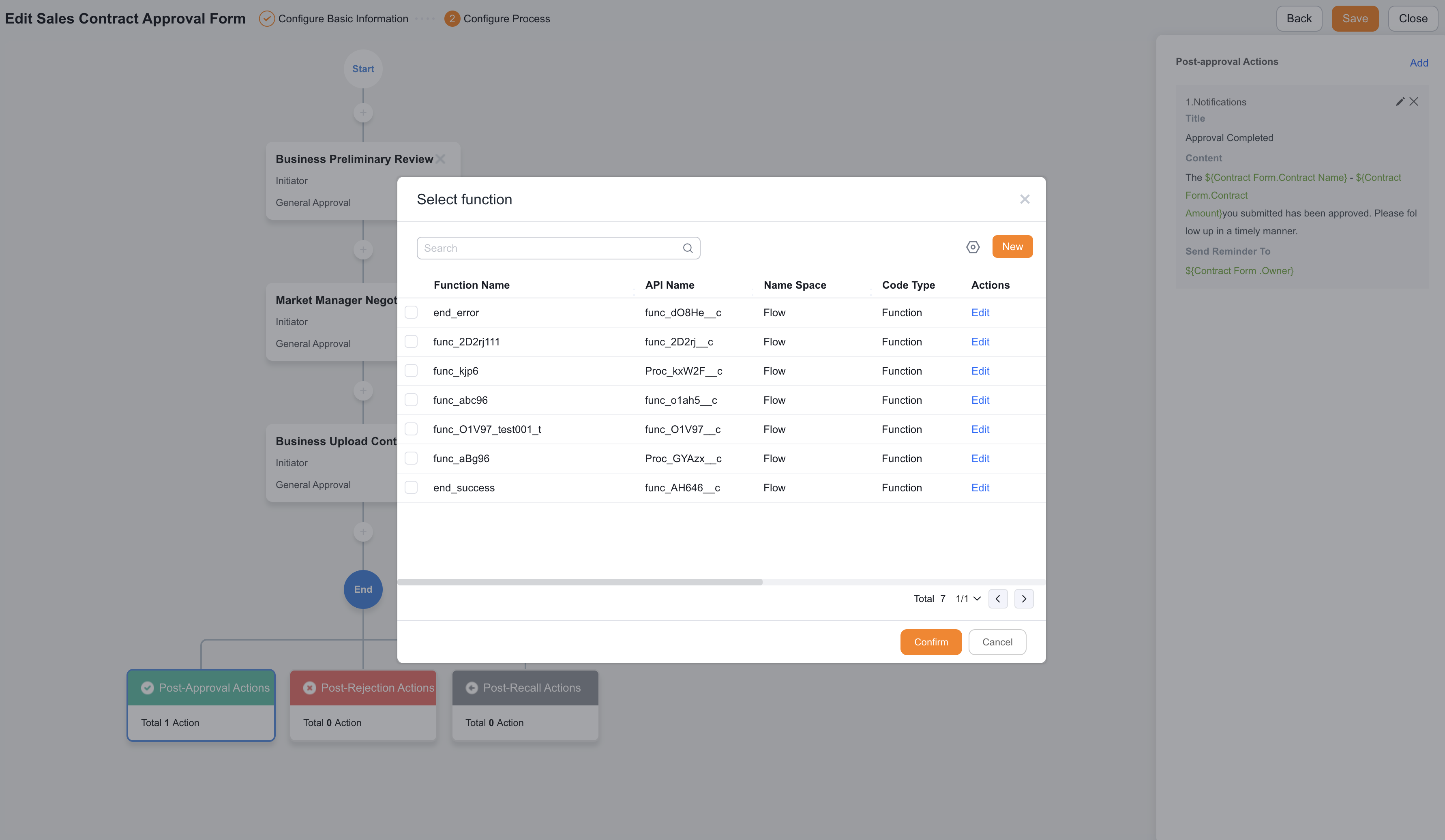
Task: Remove the Notifications action
Action: [x=1413, y=101]
